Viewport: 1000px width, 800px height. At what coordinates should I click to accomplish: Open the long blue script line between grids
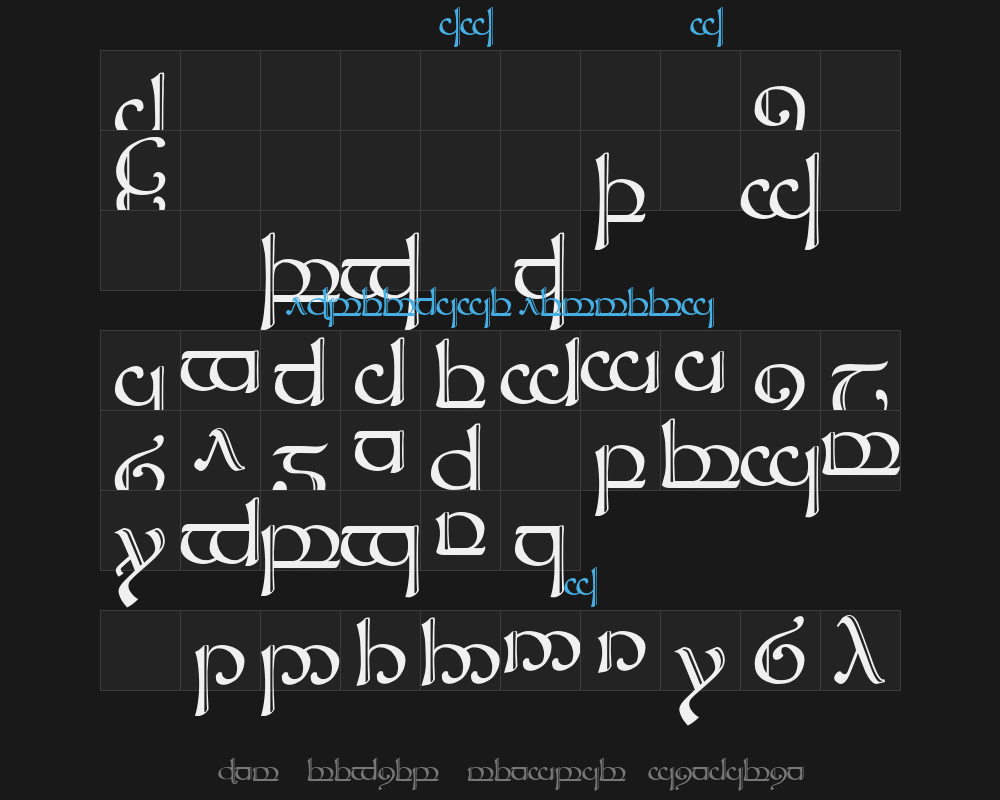498,306
